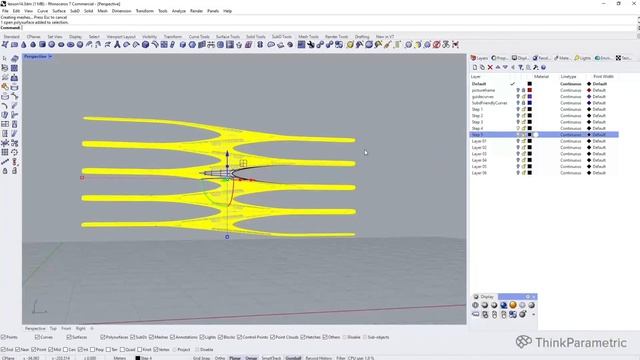Toggle Record History in status bar
Viewport: 640px width, 360px height.
[x=319, y=358]
